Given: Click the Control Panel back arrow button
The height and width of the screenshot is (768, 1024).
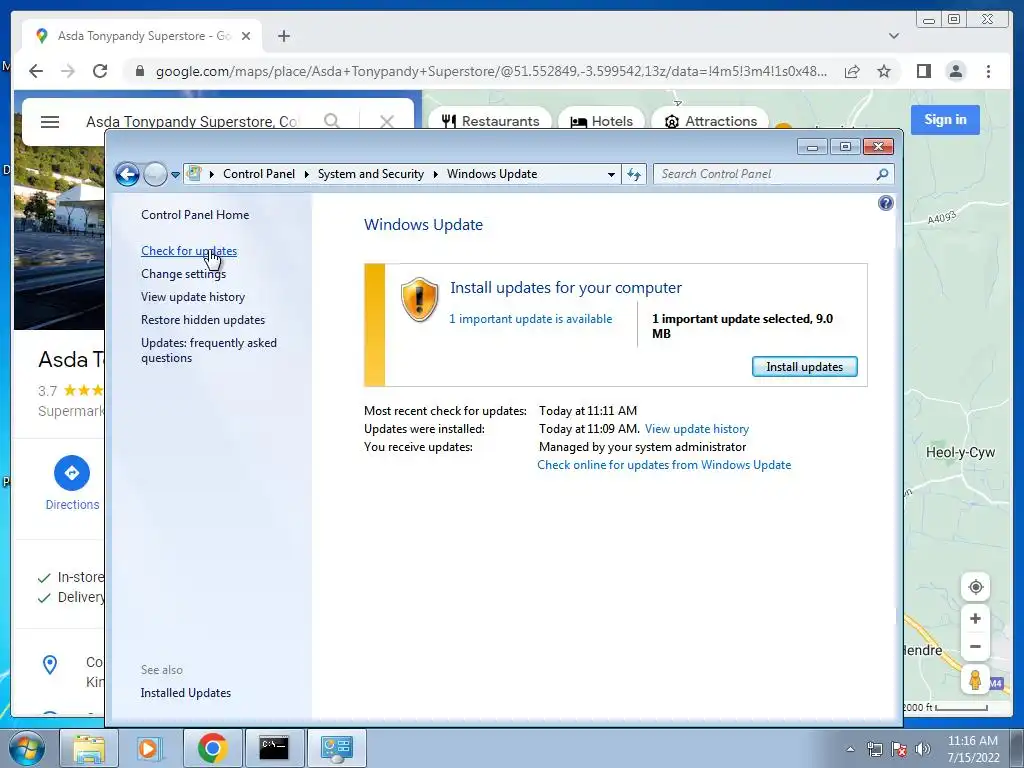Looking at the screenshot, I should click(x=127, y=174).
